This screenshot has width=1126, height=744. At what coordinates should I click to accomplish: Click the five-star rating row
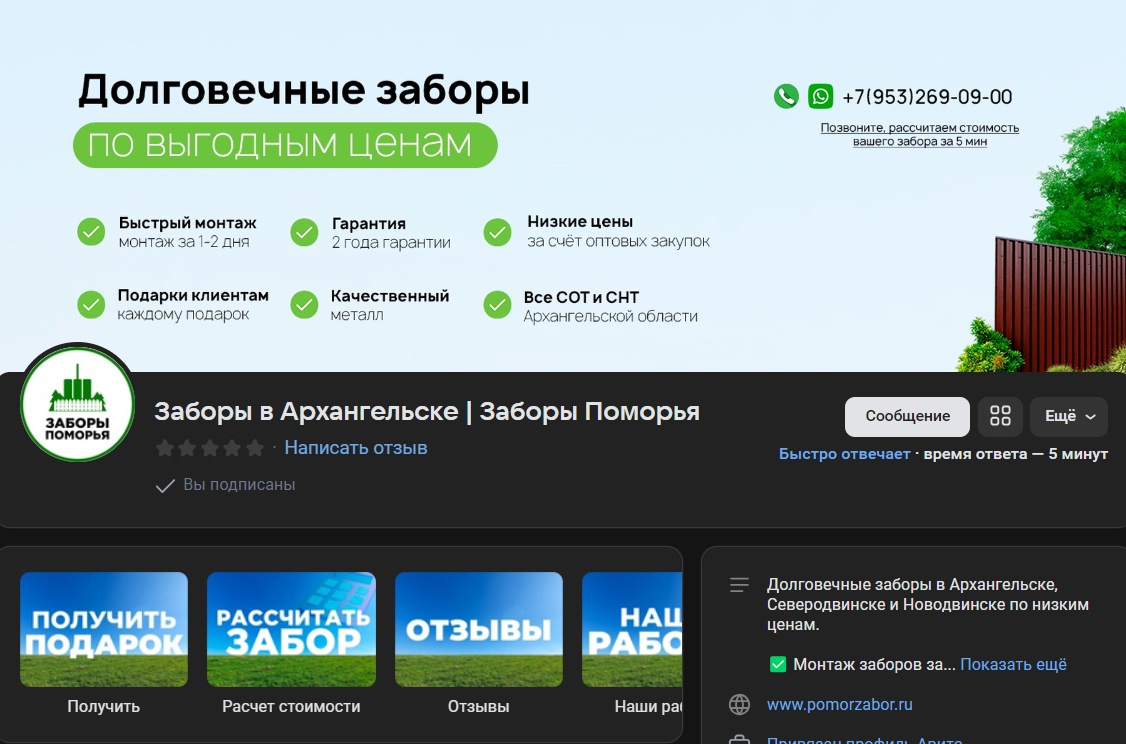click(x=210, y=448)
